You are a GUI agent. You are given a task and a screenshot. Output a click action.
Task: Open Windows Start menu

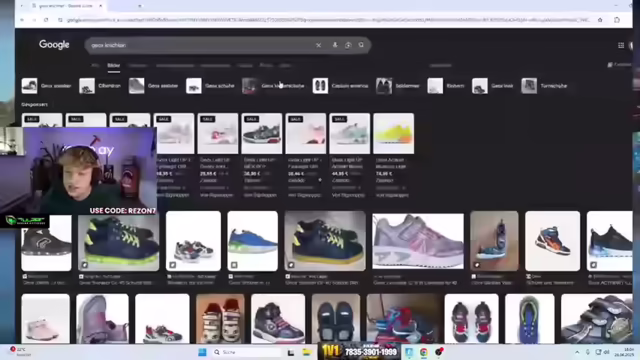[202, 352]
